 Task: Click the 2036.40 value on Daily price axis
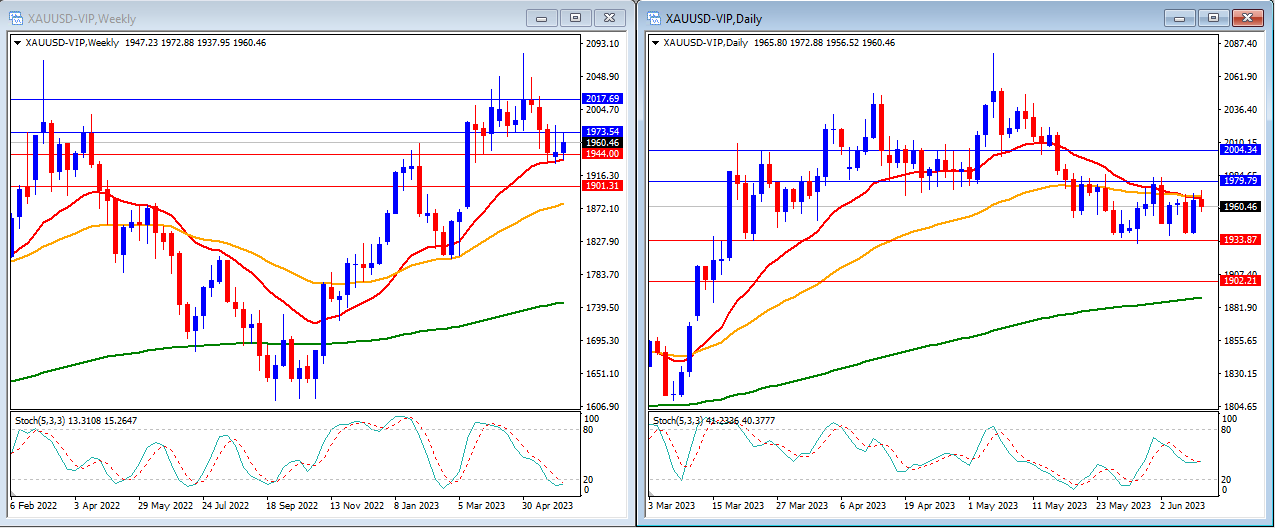click(1241, 110)
